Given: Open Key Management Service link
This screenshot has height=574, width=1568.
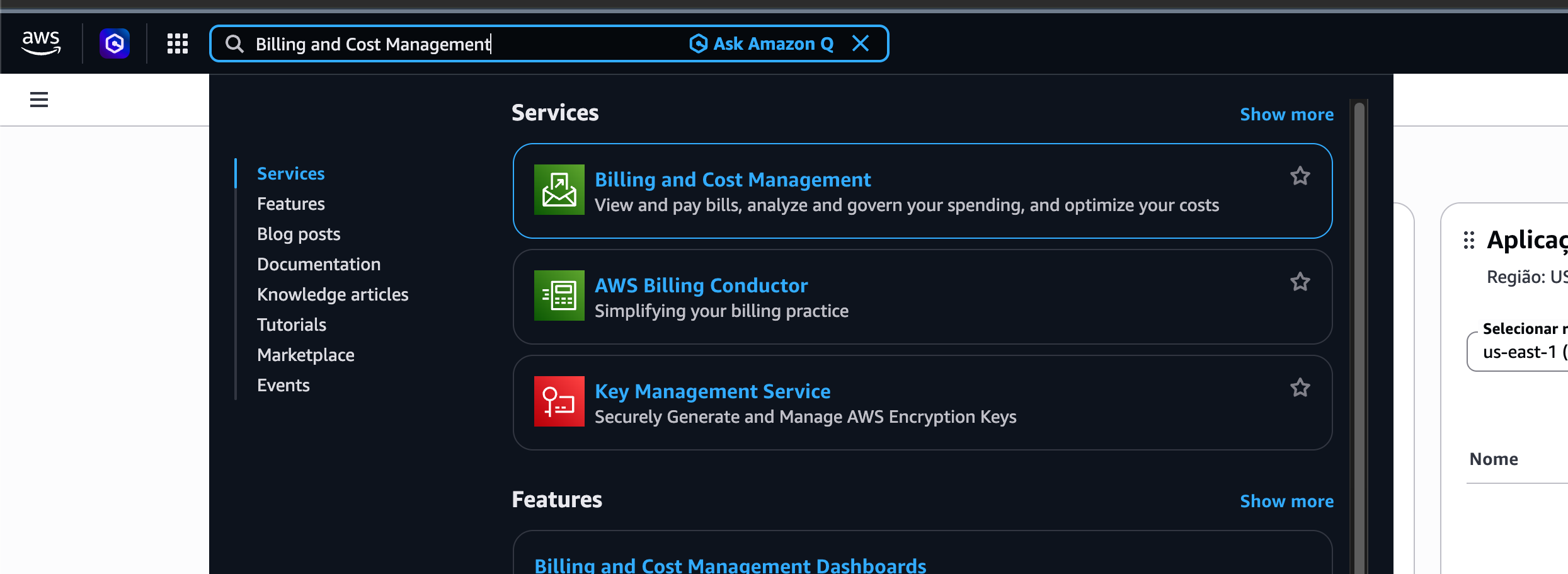Looking at the screenshot, I should [x=712, y=391].
